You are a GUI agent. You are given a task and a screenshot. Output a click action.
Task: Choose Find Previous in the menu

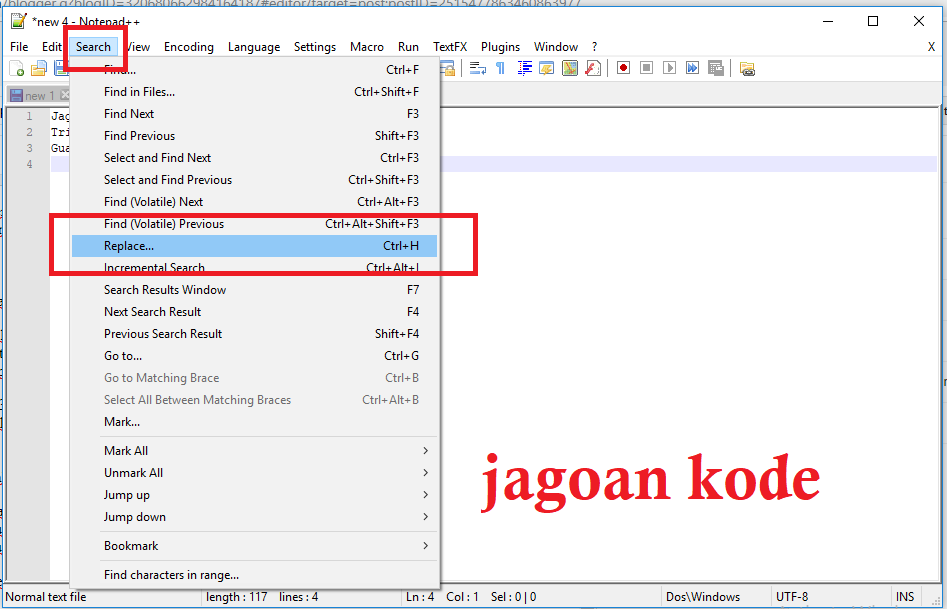click(254, 135)
